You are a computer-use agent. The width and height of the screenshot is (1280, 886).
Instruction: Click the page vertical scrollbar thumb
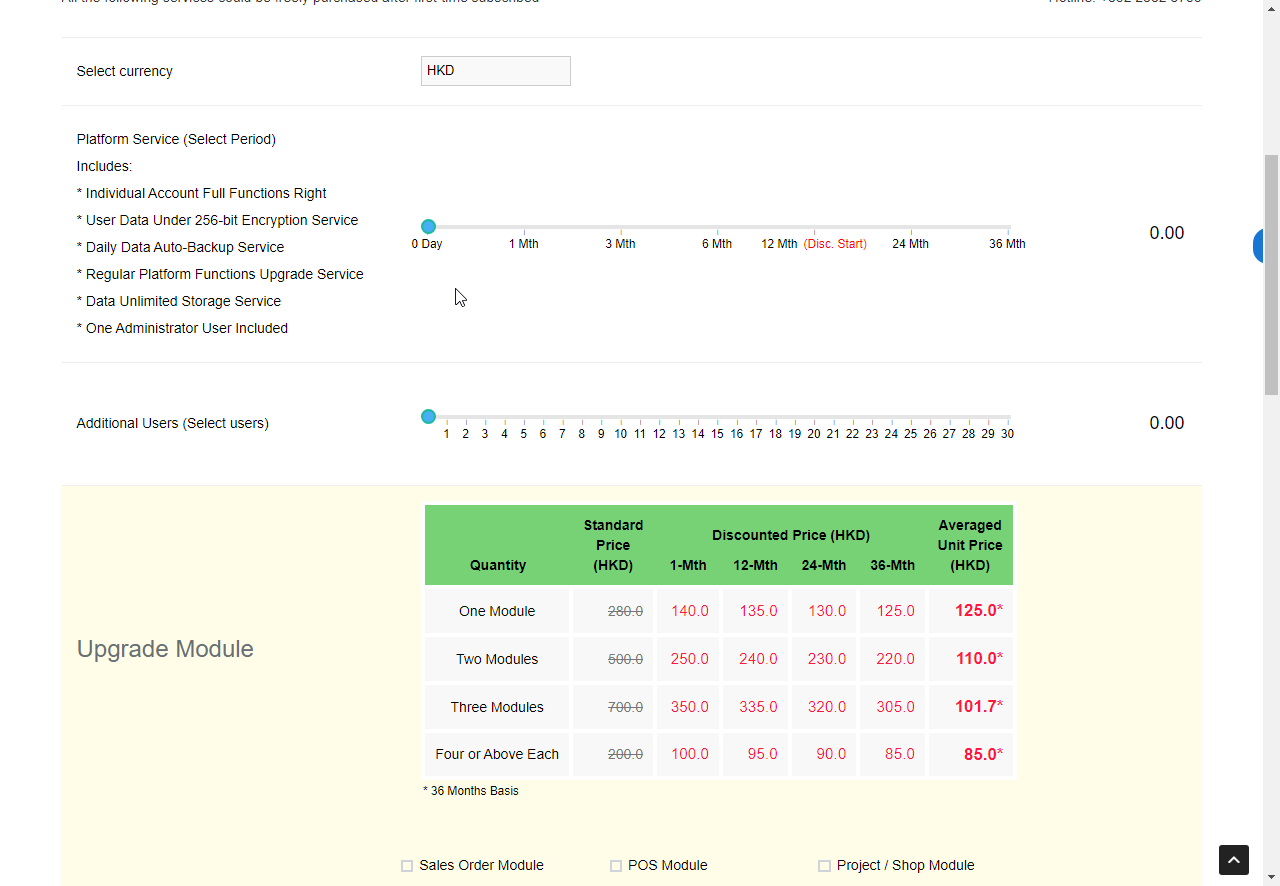(1271, 275)
